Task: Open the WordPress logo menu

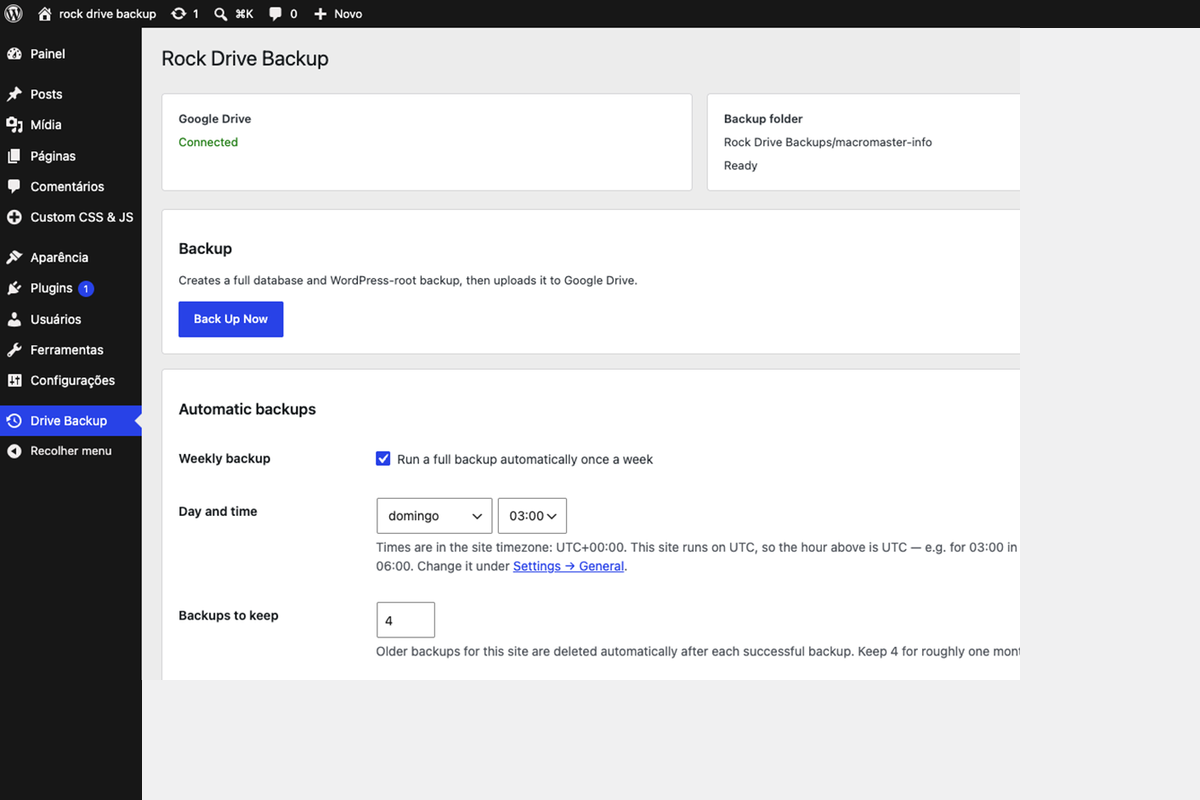Action: pos(15,14)
